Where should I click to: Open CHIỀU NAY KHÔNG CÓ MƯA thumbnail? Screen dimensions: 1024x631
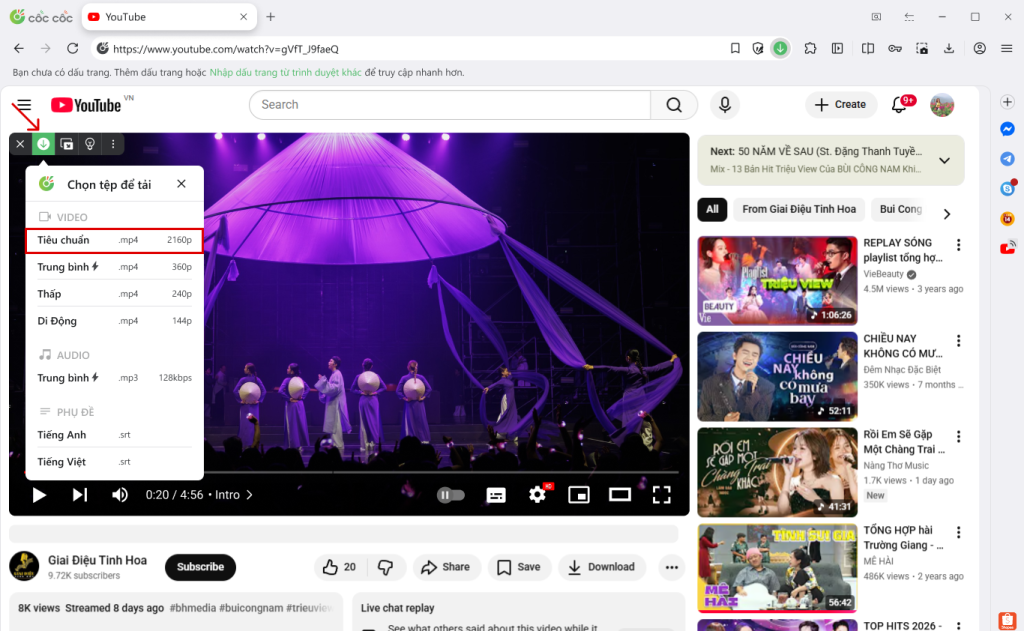tap(777, 377)
